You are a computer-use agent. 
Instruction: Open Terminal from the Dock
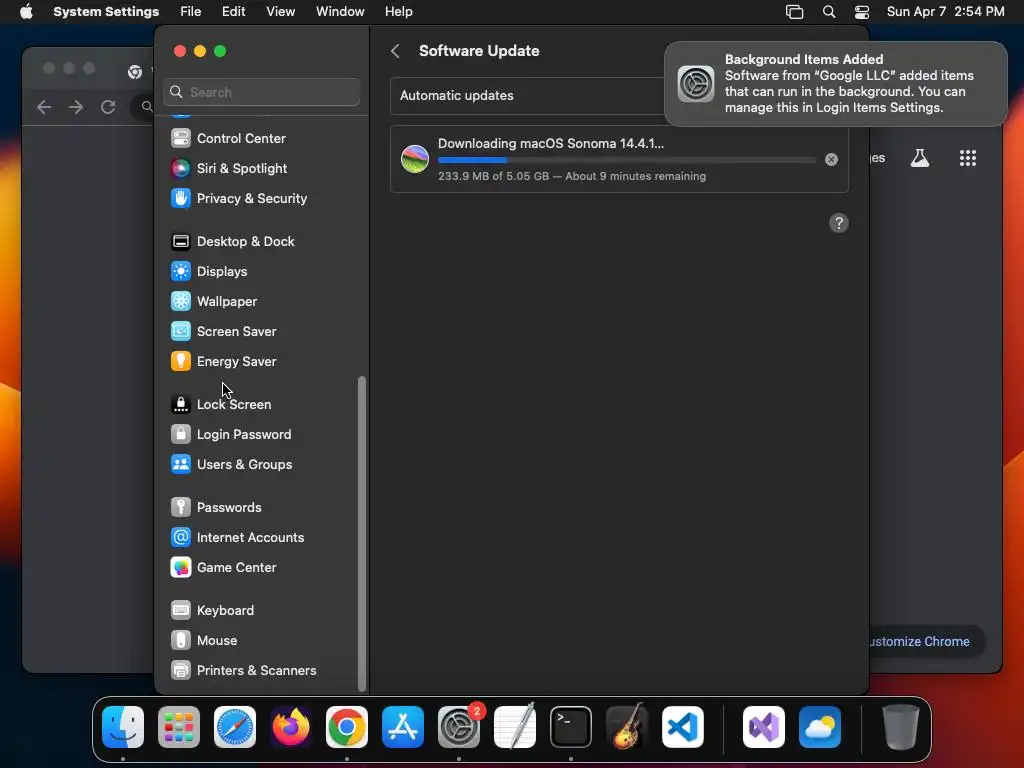(571, 727)
